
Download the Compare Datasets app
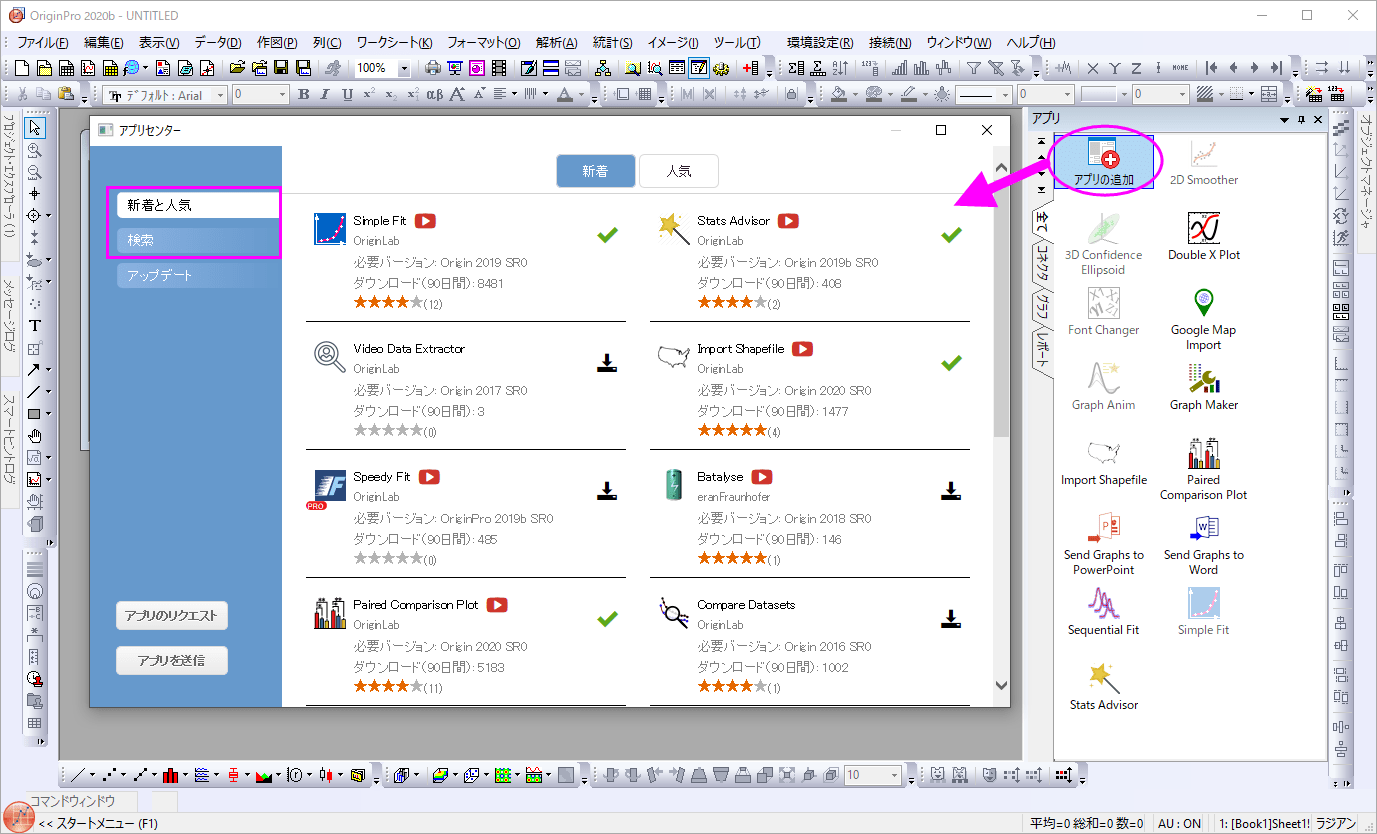point(951,618)
